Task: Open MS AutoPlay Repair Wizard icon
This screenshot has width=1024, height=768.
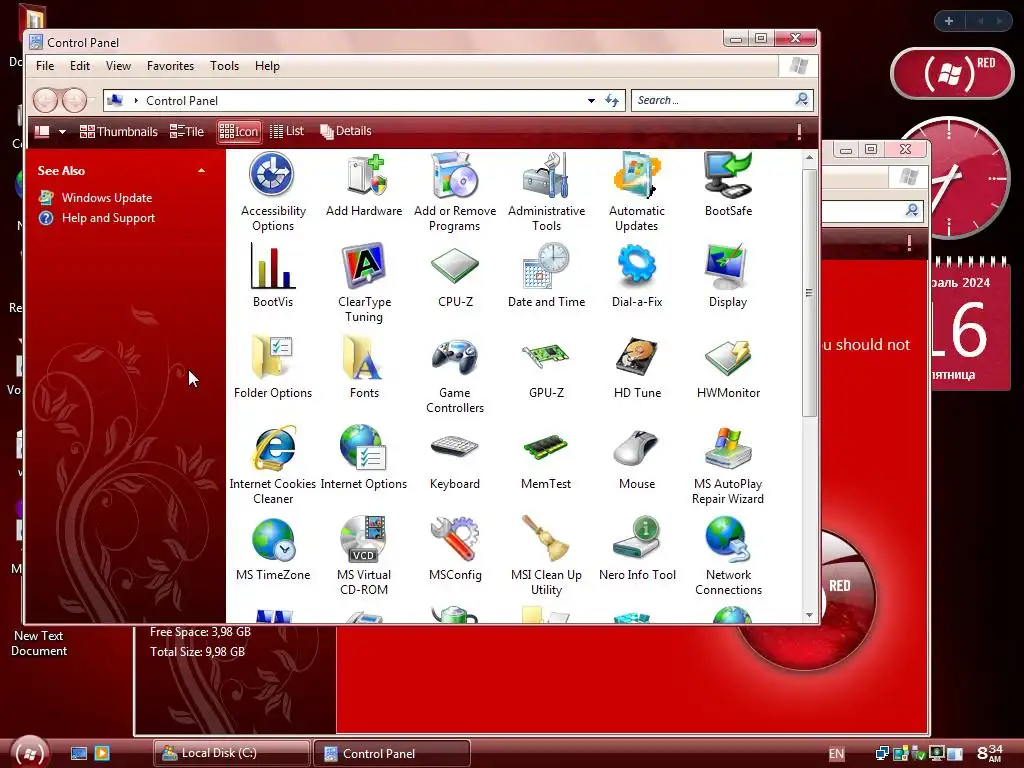Action: point(728,448)
